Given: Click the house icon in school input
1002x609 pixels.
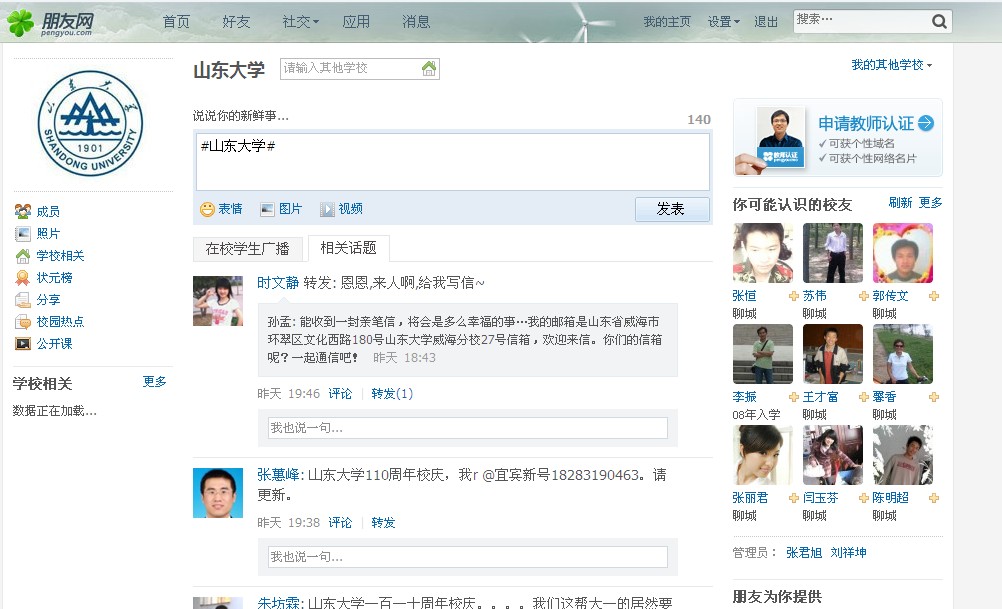Looking at the screenshot, I should tap(429, 68).
